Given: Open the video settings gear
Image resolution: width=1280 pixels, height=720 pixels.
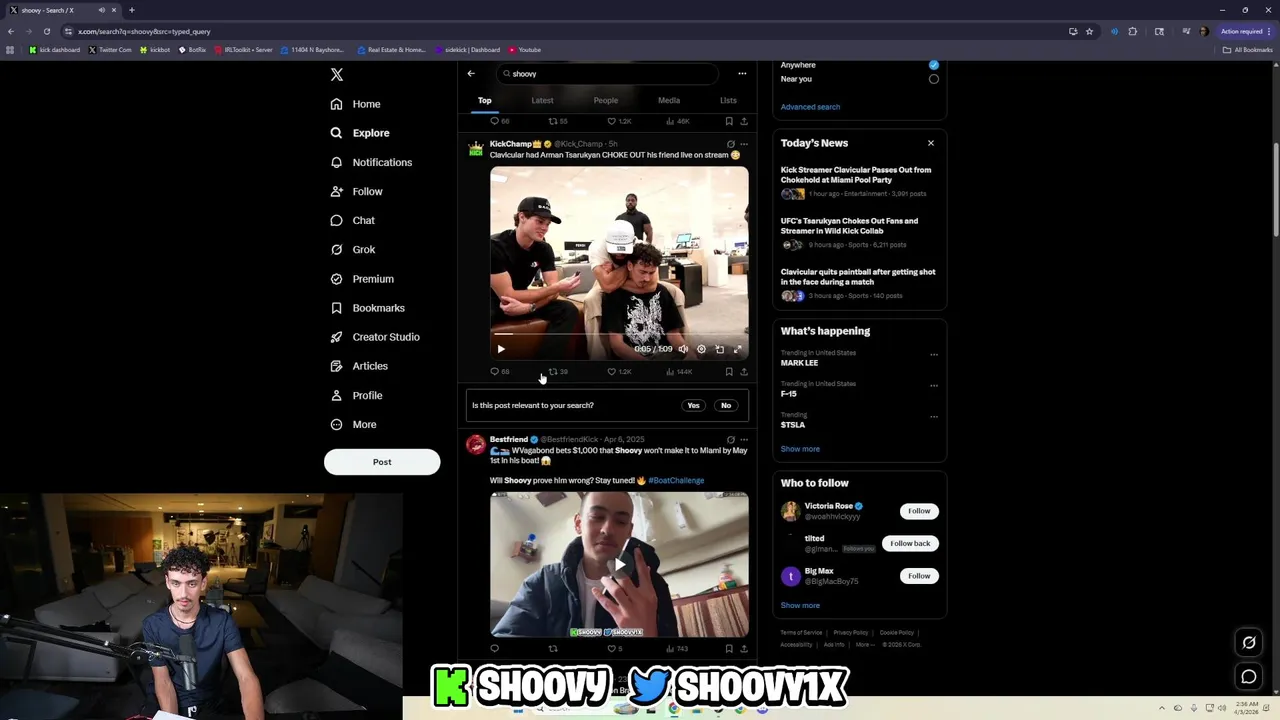Looking at the screenshot, I should click(701, 349).
